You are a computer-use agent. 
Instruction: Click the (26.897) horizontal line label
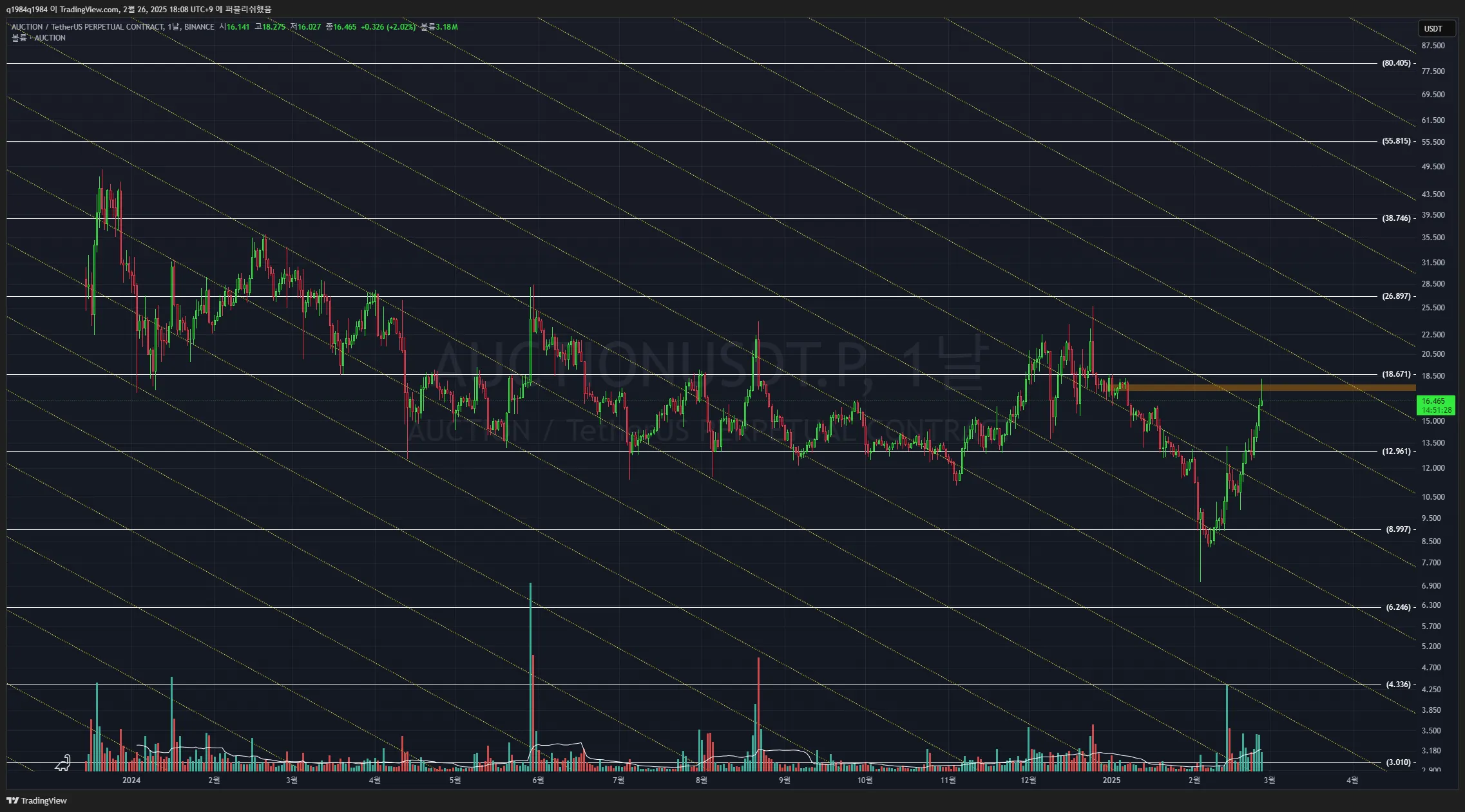1396,296
